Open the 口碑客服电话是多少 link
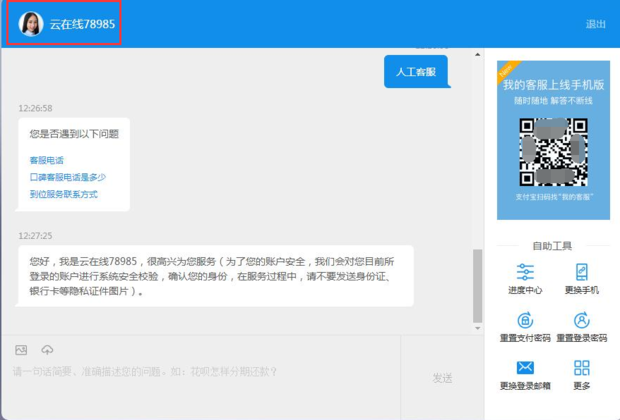This screenshot has width=620, height=420. point(67,177)
